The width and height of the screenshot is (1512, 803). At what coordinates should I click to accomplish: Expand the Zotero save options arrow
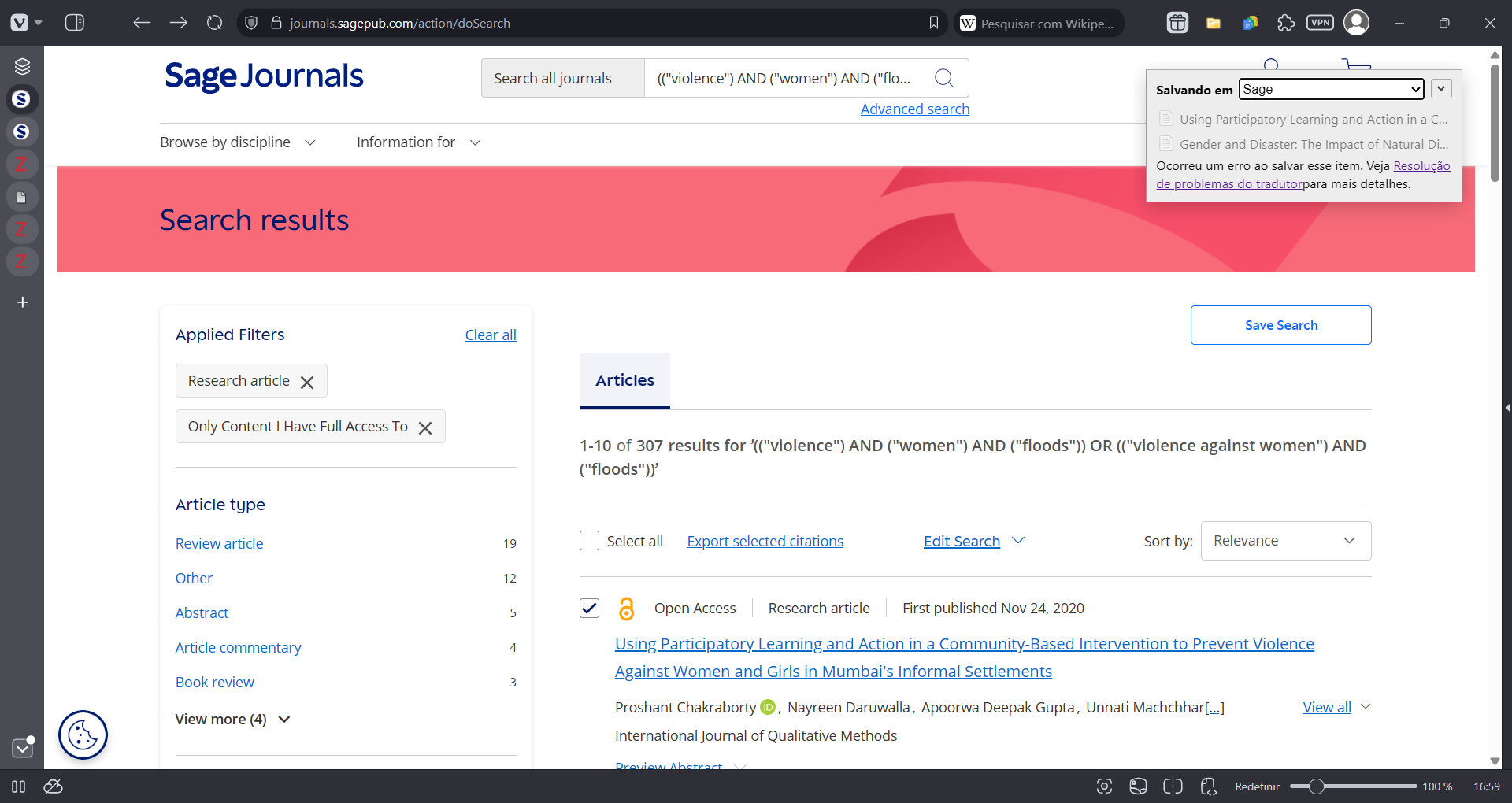click(x=1441, y=89)
